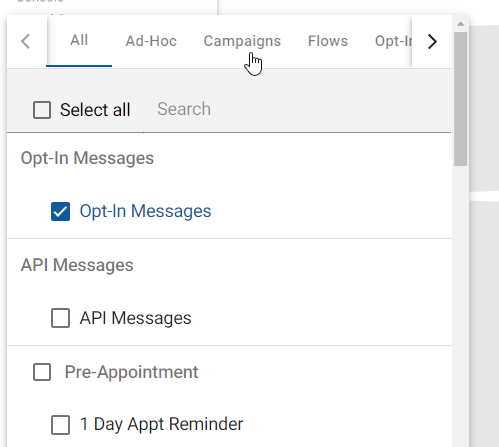This screenshot has width=499, height=447.
Task: Click the 1 Day Appt Reminder label
Action: pos(161,424)
